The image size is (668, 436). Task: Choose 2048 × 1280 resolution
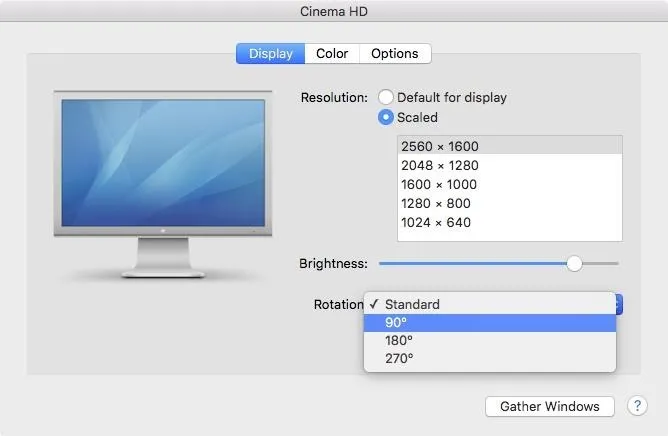pyautogui.click(x=510, y=165)
